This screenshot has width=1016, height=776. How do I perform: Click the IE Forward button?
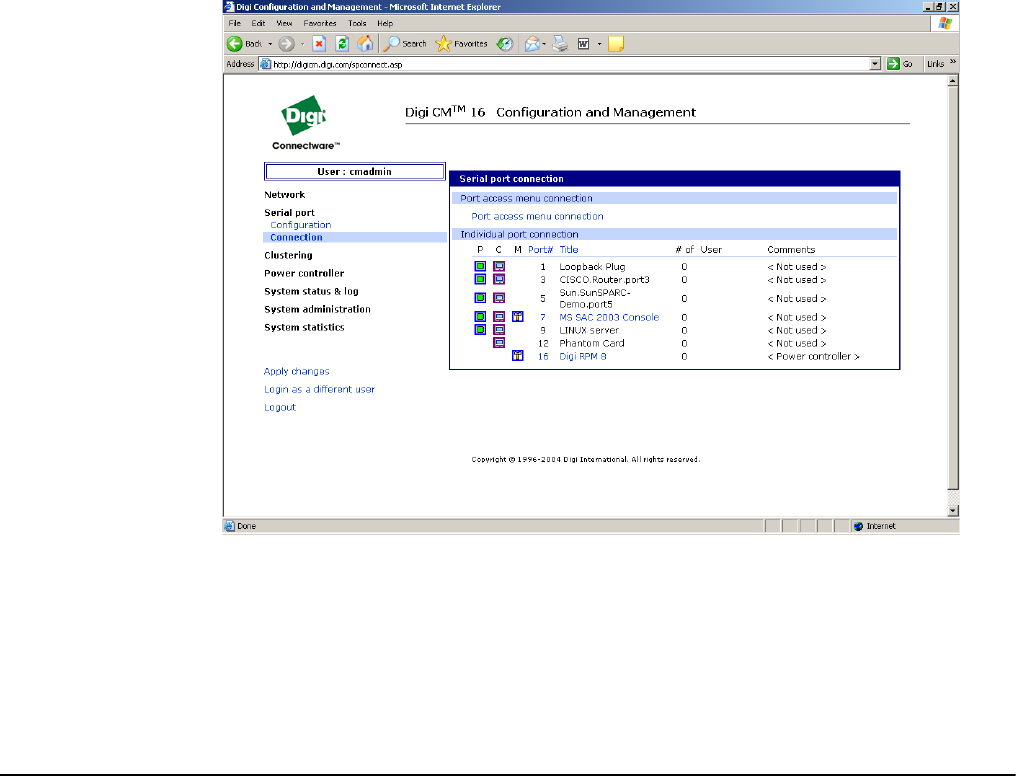(x=286, y=44)
